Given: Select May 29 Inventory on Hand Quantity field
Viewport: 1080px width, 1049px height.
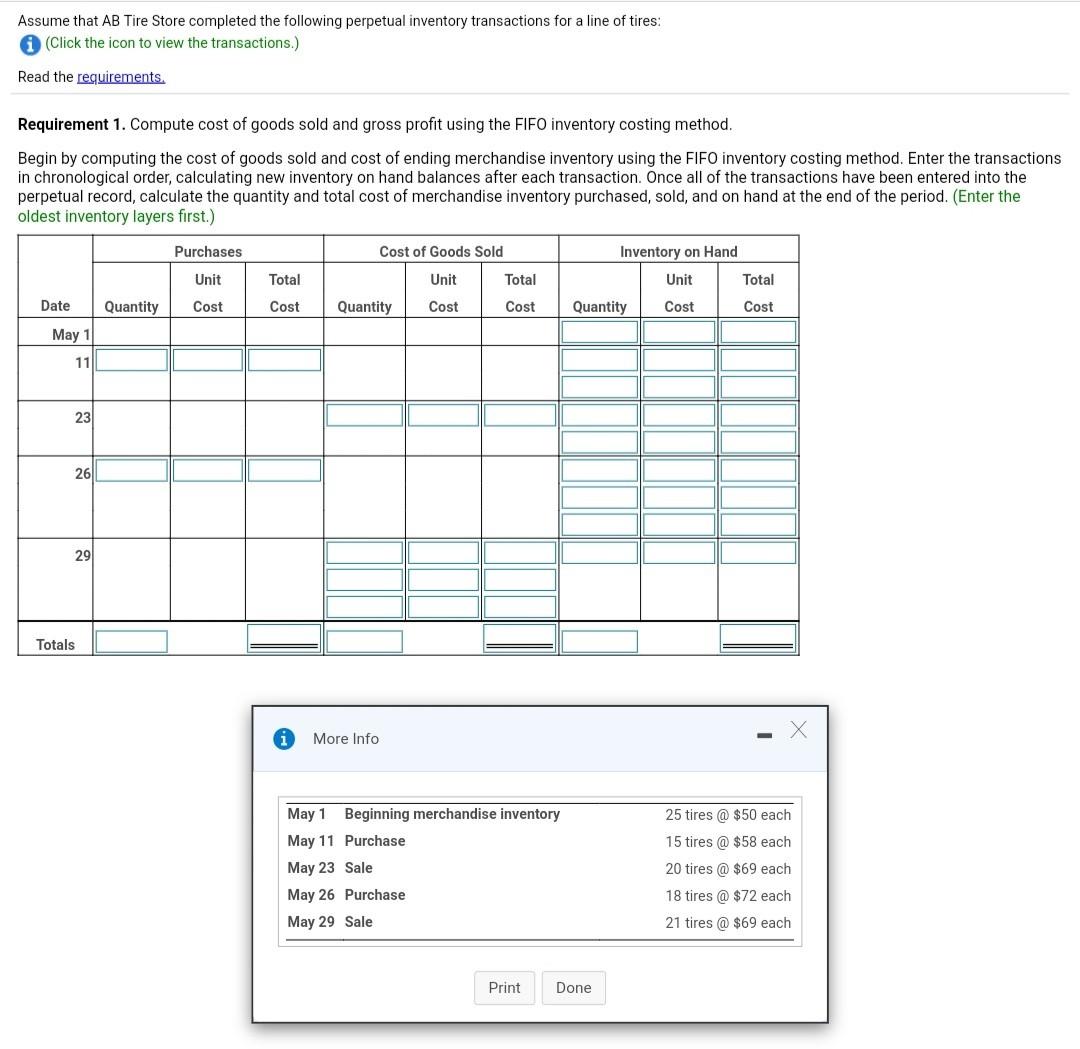Looking at the screenshot, I should click(599, 552).
